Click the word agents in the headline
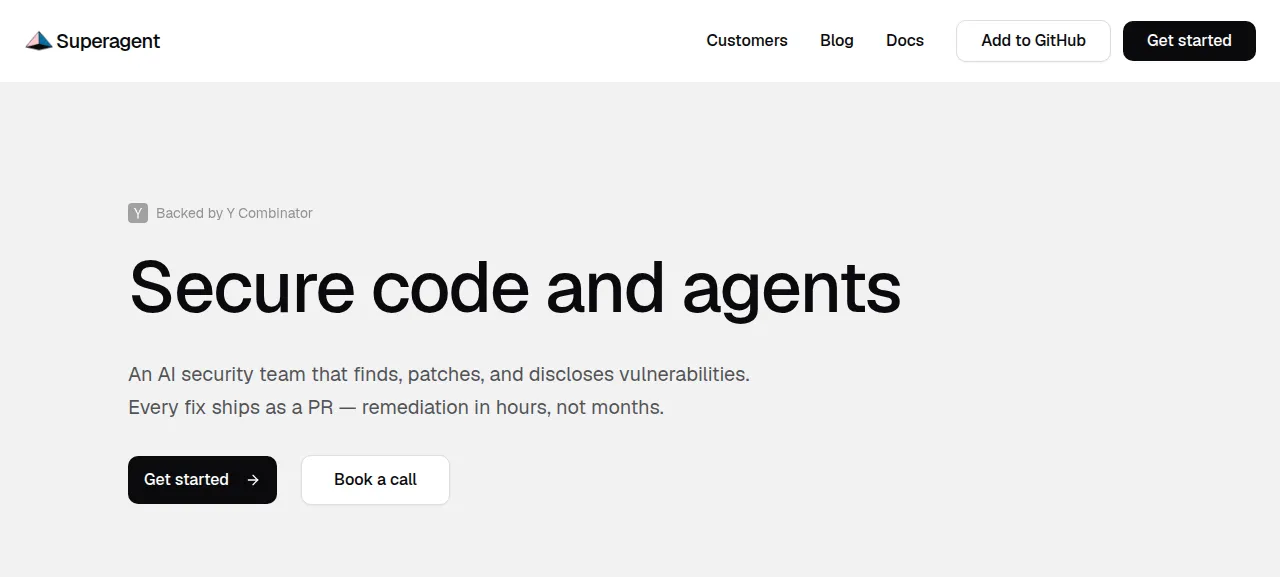 pos(791,291)
